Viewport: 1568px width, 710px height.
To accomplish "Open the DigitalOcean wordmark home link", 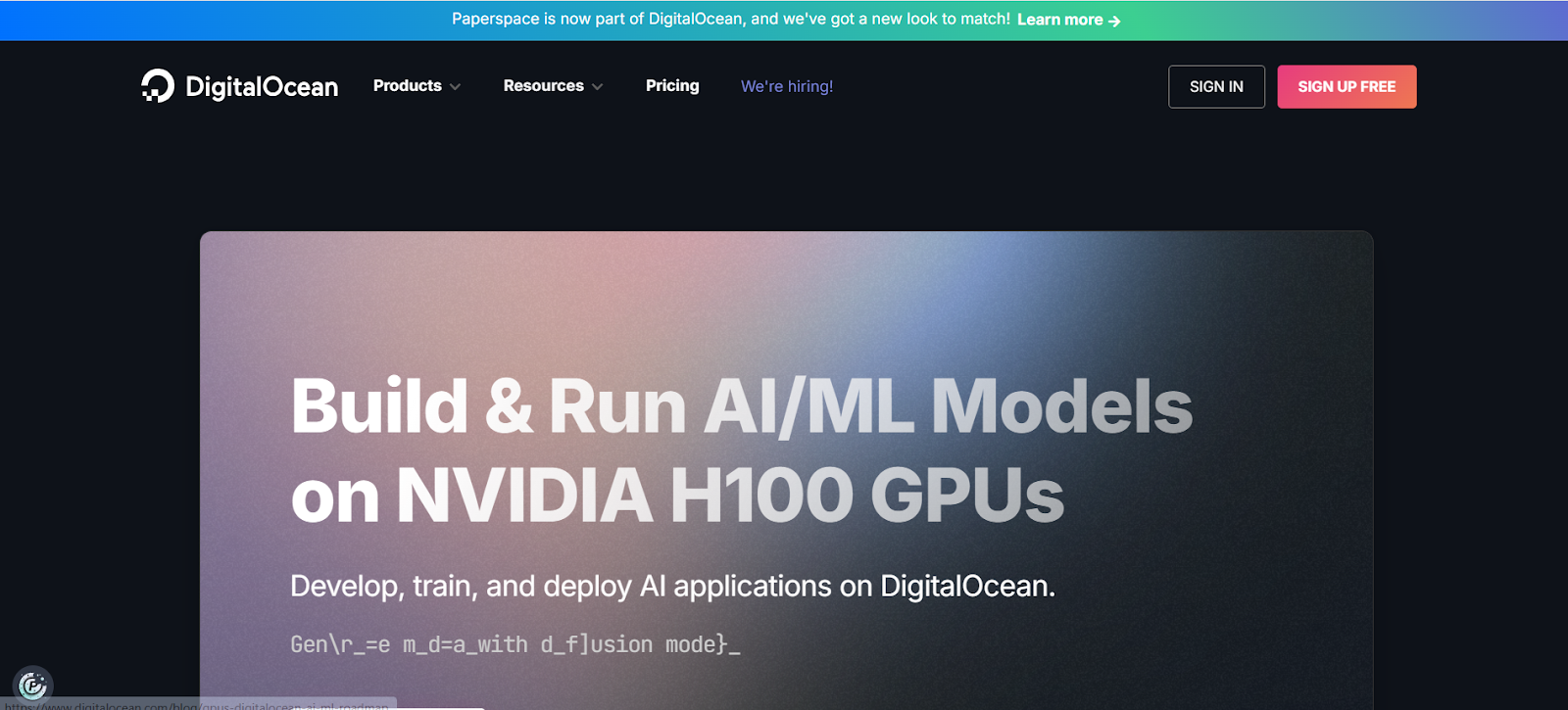I will [x=262, y=87].
